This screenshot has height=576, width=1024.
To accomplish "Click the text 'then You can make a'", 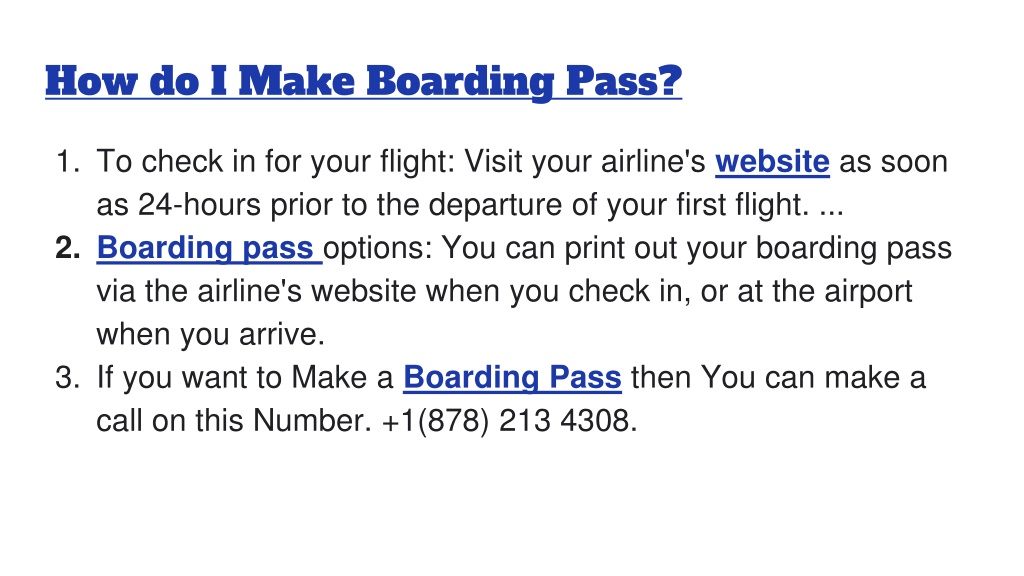I will (x=778, y=377).
